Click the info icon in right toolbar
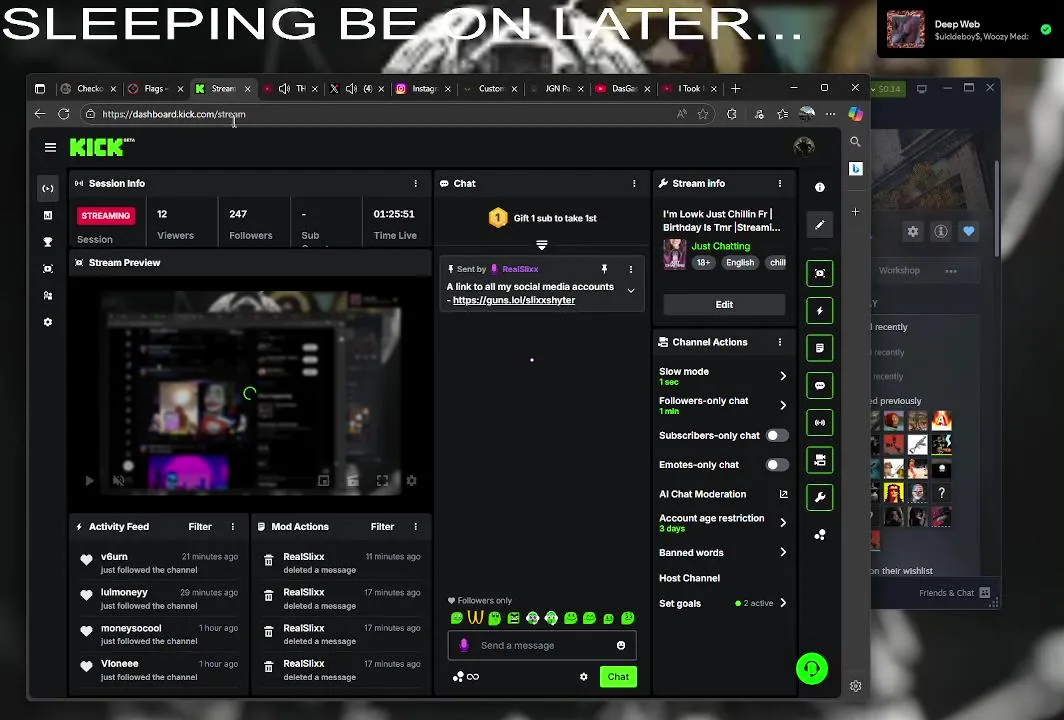 coord(820,187)
